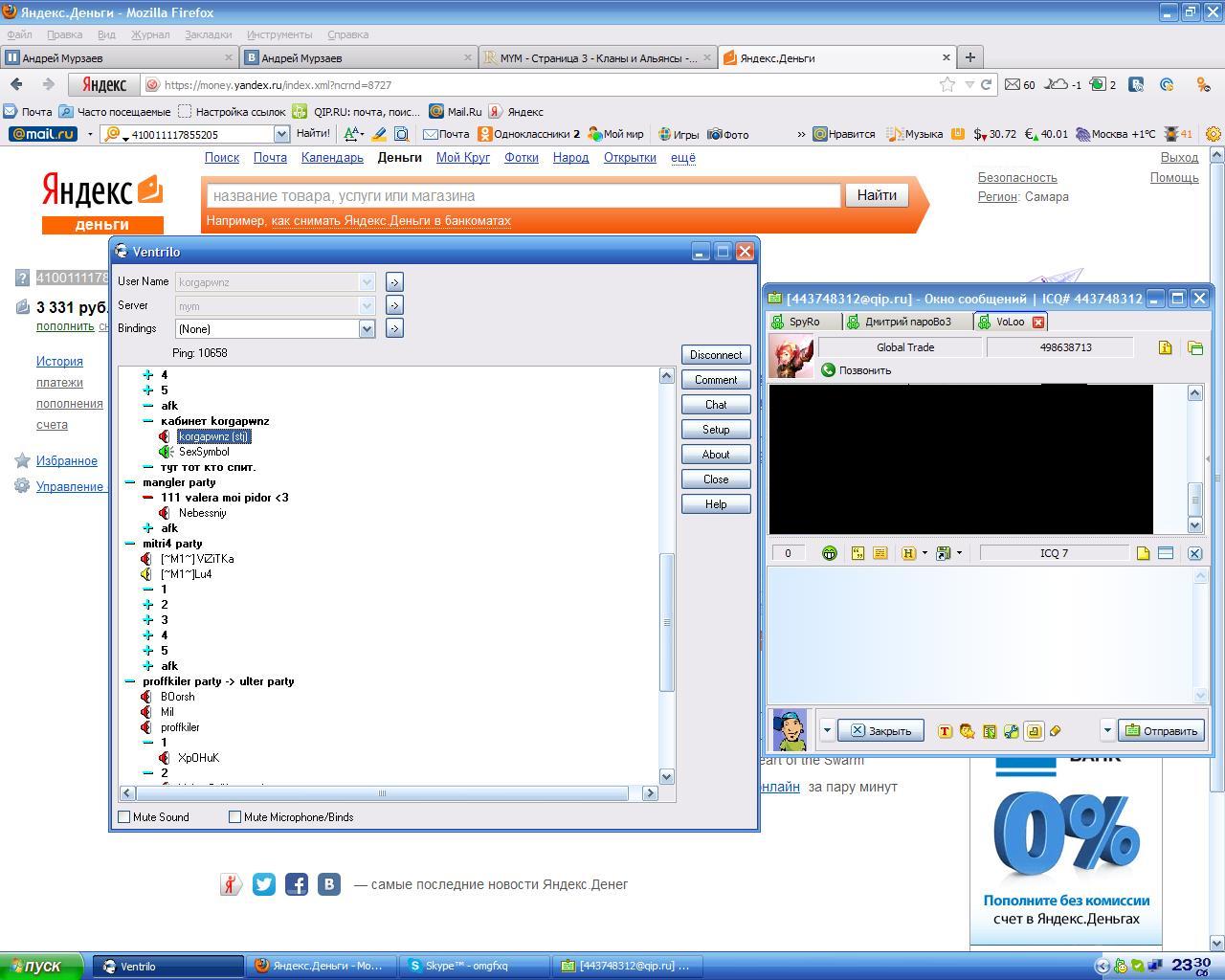Click пуск Start button

pos(43,966)
